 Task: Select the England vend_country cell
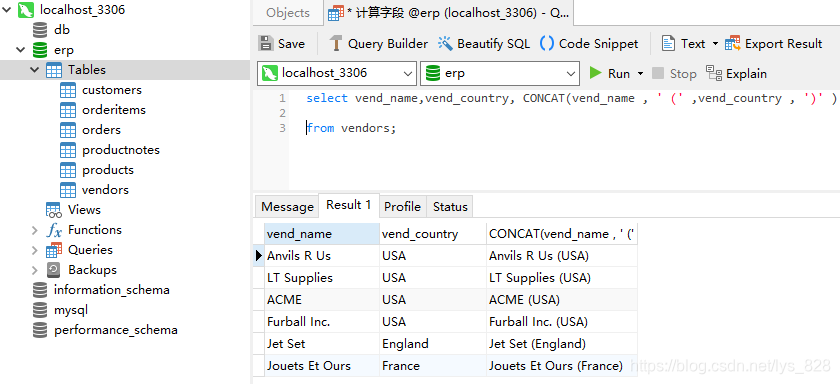433,344
